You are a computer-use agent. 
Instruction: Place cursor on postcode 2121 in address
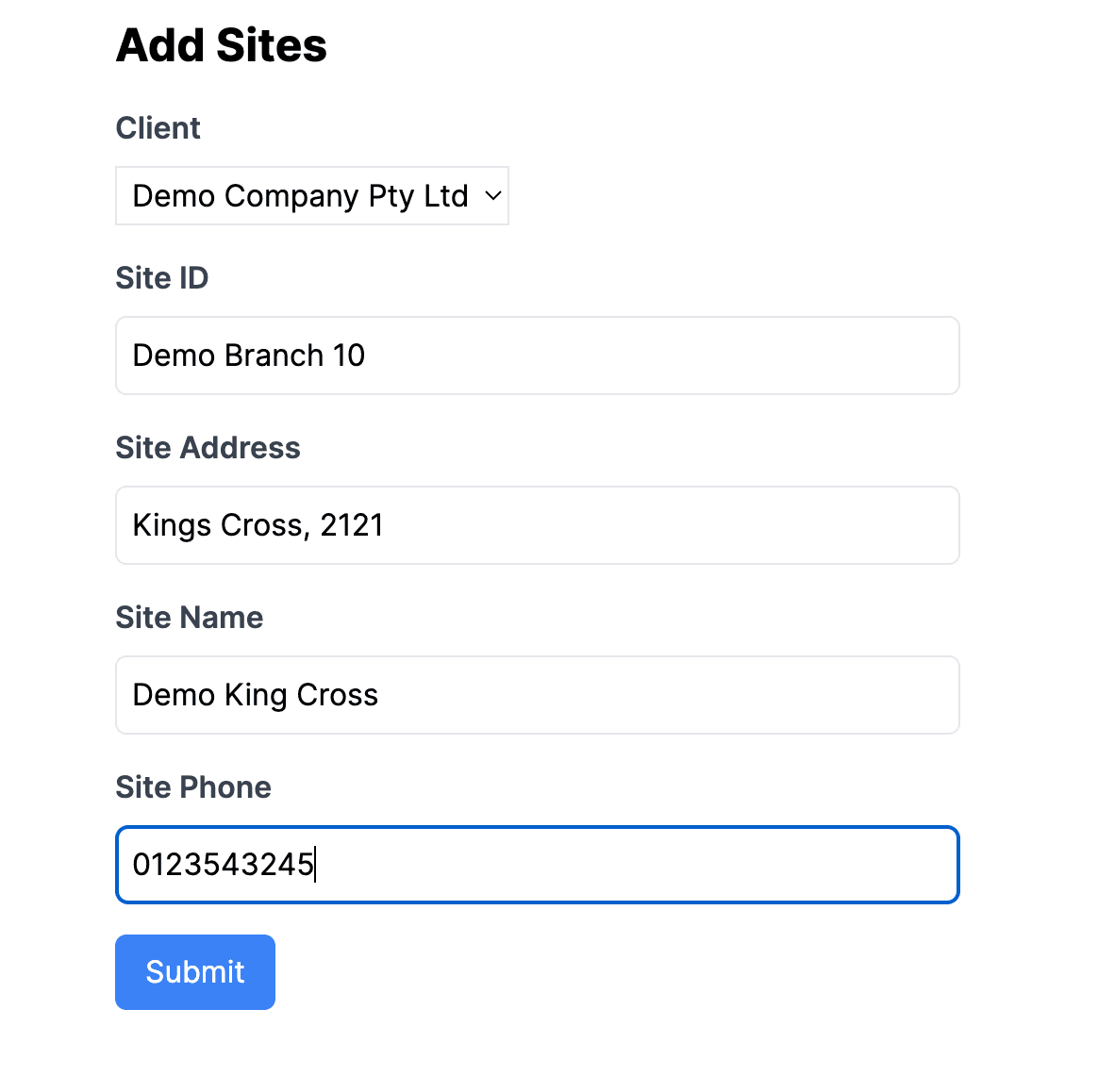click(352, 525)
